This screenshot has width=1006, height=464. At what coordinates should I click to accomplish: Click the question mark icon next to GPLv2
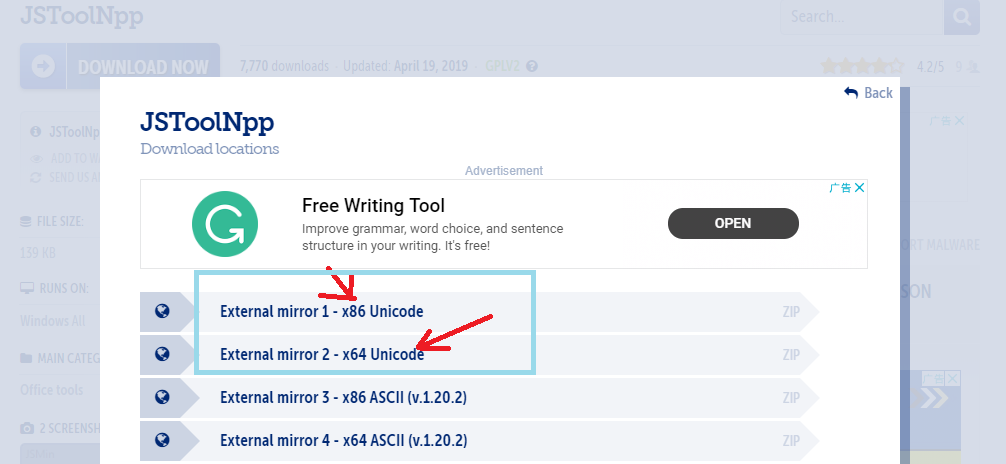(x=532, y=67)
